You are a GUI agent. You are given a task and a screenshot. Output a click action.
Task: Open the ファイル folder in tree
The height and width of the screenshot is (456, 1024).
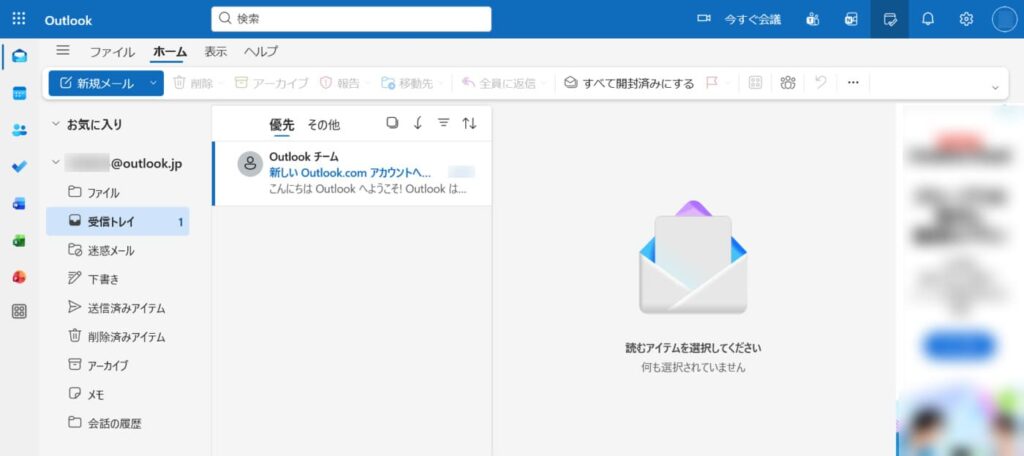point(118,193)
